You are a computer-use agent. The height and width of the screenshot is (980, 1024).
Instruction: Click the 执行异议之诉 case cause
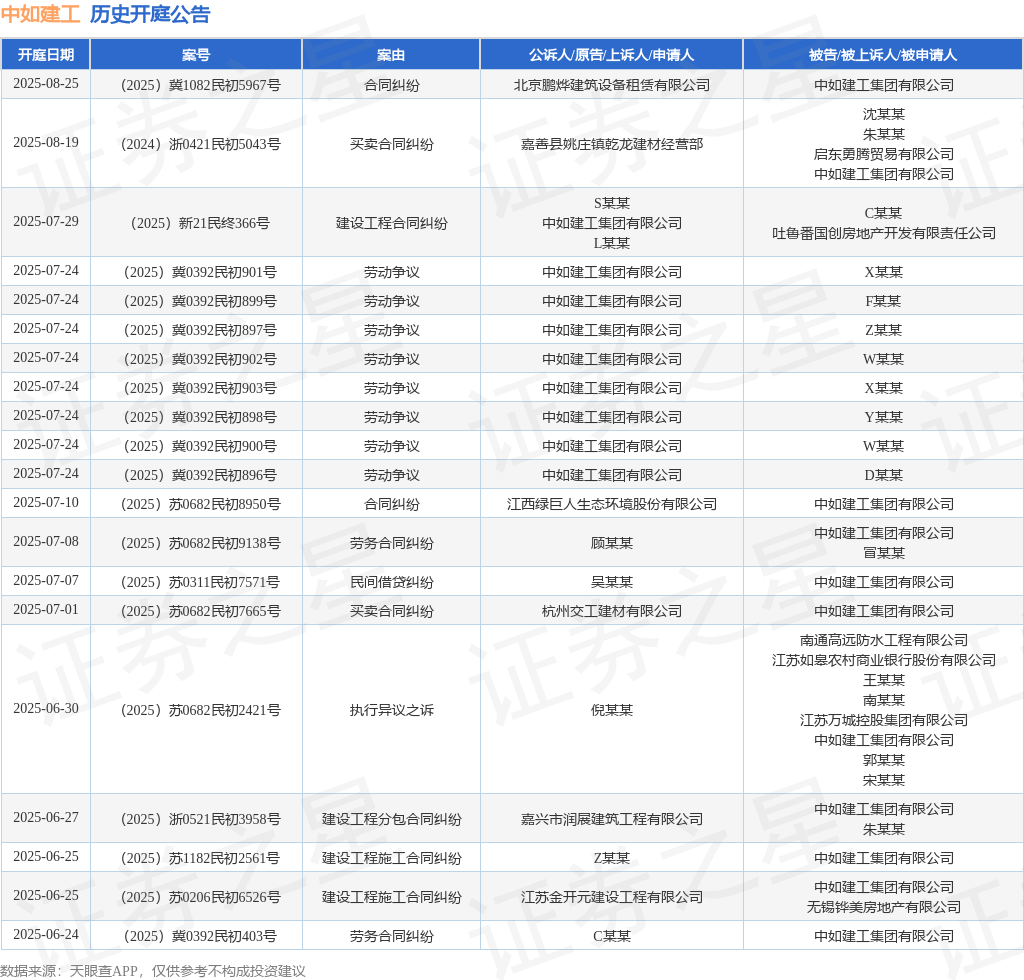[x=391, y=710]
